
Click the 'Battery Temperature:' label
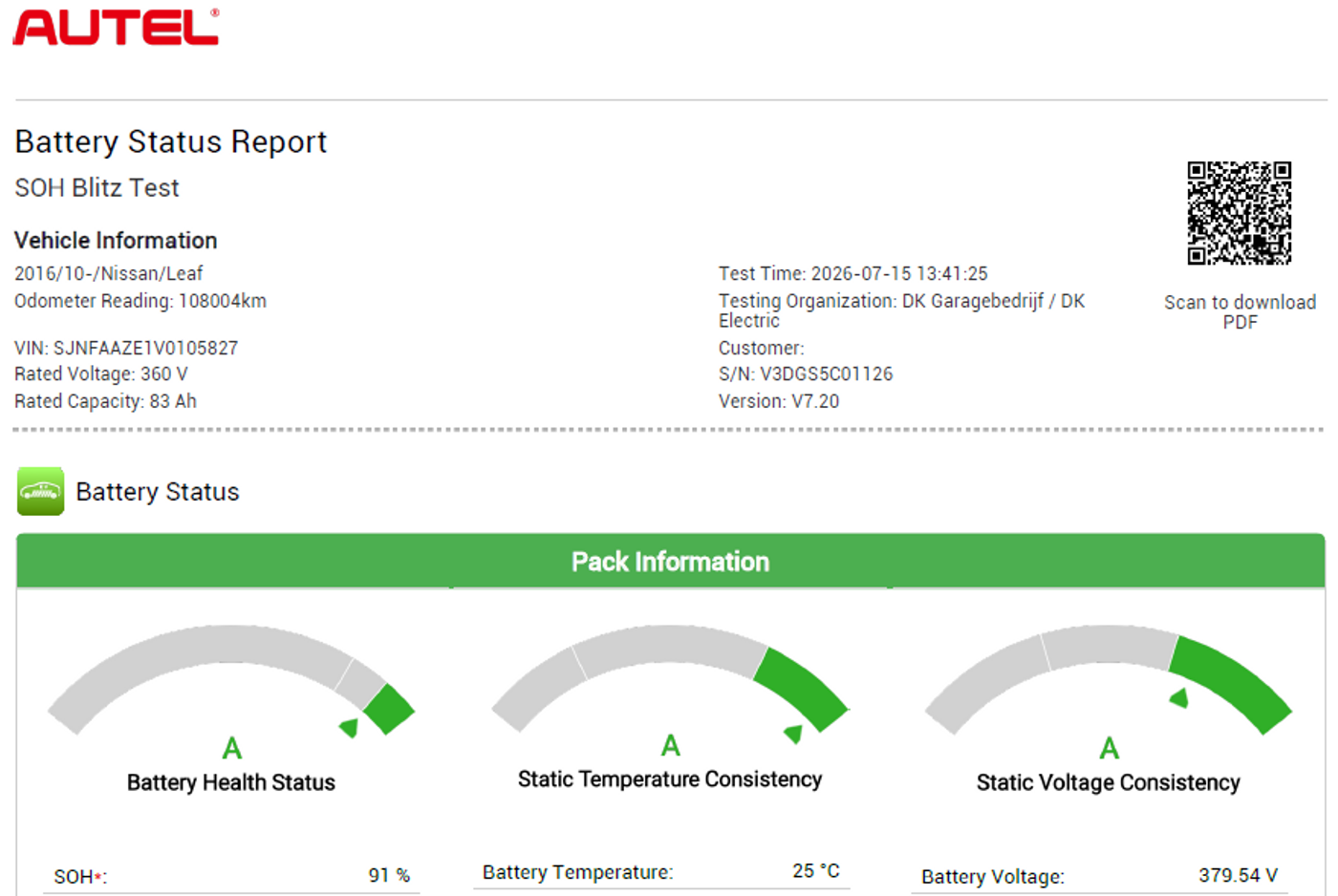pyautogui.click(x=578, y=871)
